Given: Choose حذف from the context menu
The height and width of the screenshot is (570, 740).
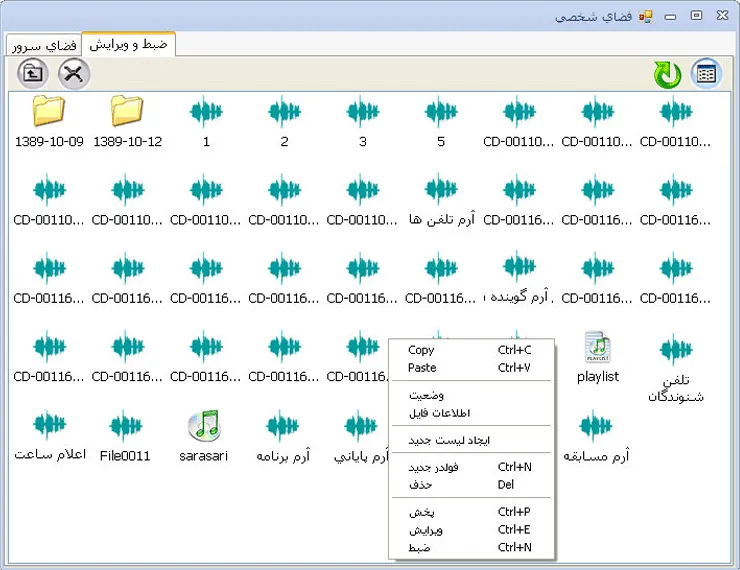Looking at the screenshot, I should [471, 485].
